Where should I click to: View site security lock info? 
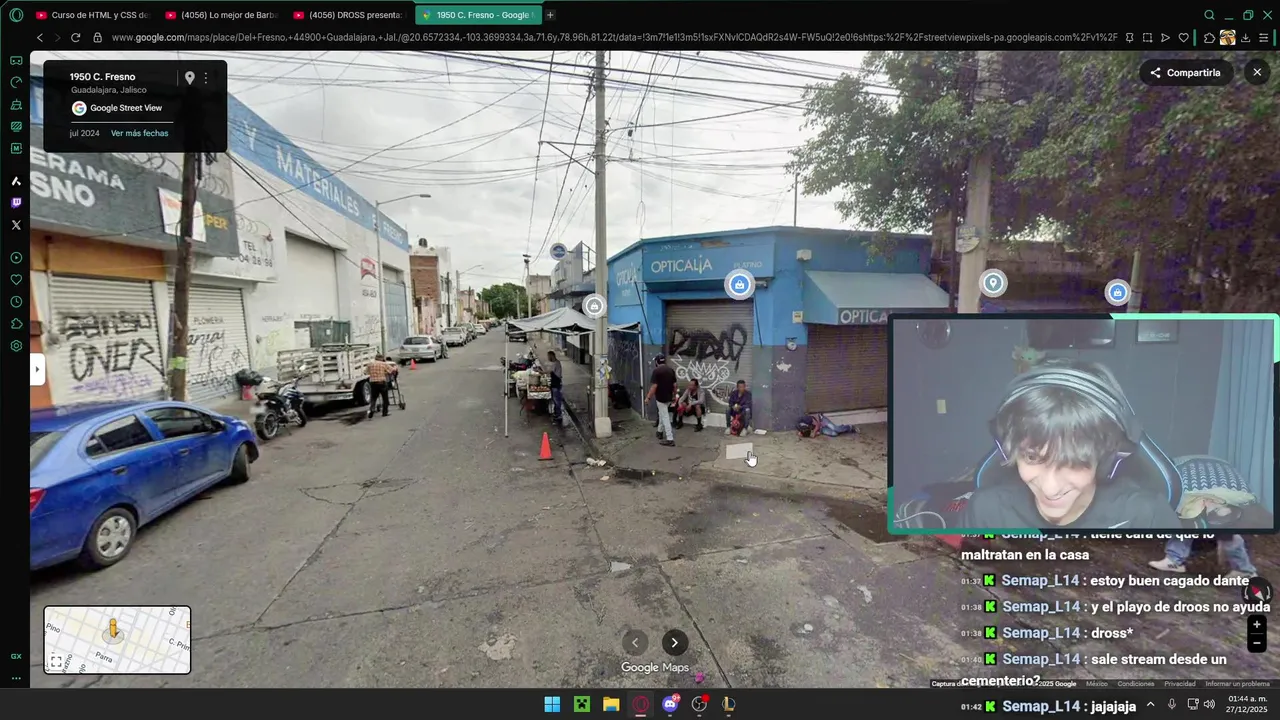97,38
